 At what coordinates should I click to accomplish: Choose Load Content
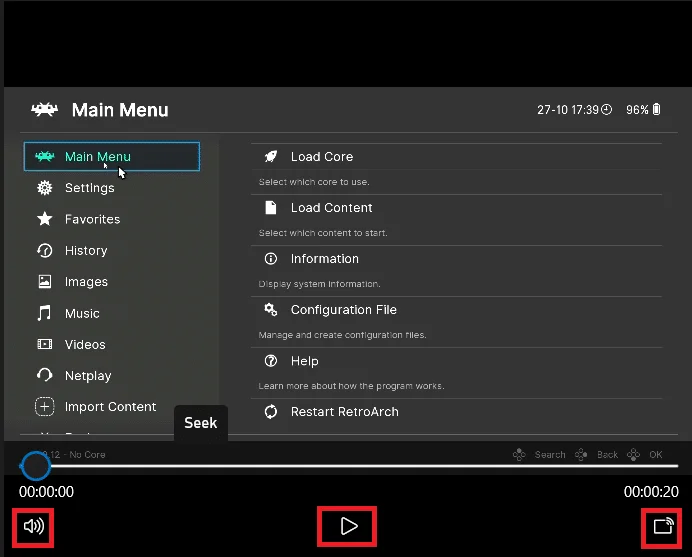(x=457, y=207)
